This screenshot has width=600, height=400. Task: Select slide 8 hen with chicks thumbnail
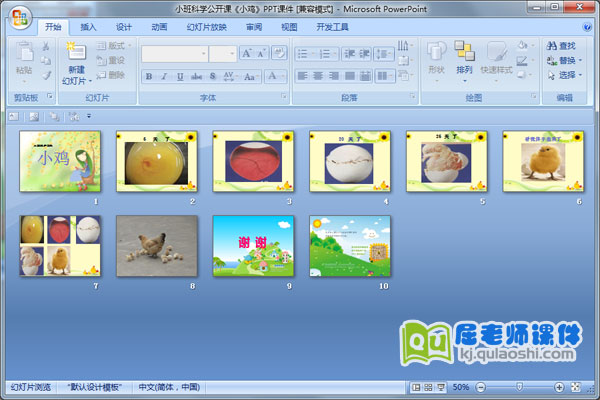[157, 246]
